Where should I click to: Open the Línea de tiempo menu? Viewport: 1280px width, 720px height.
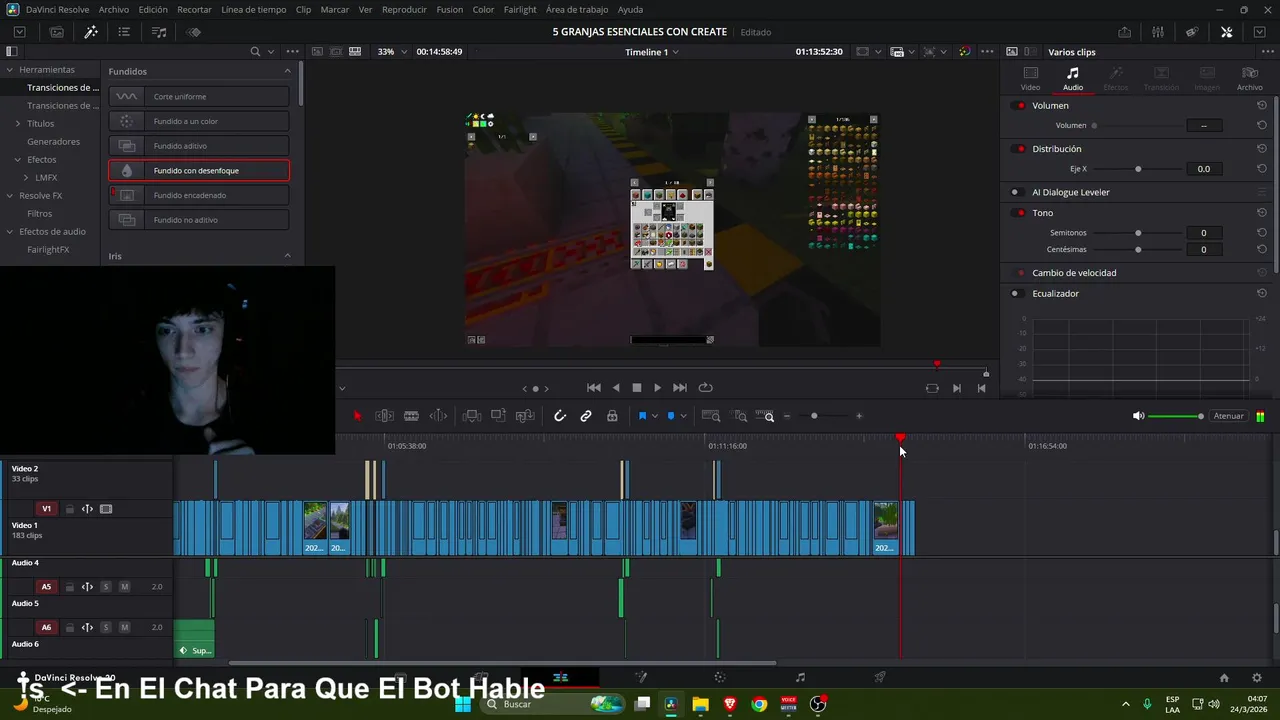tap(253, 9)
